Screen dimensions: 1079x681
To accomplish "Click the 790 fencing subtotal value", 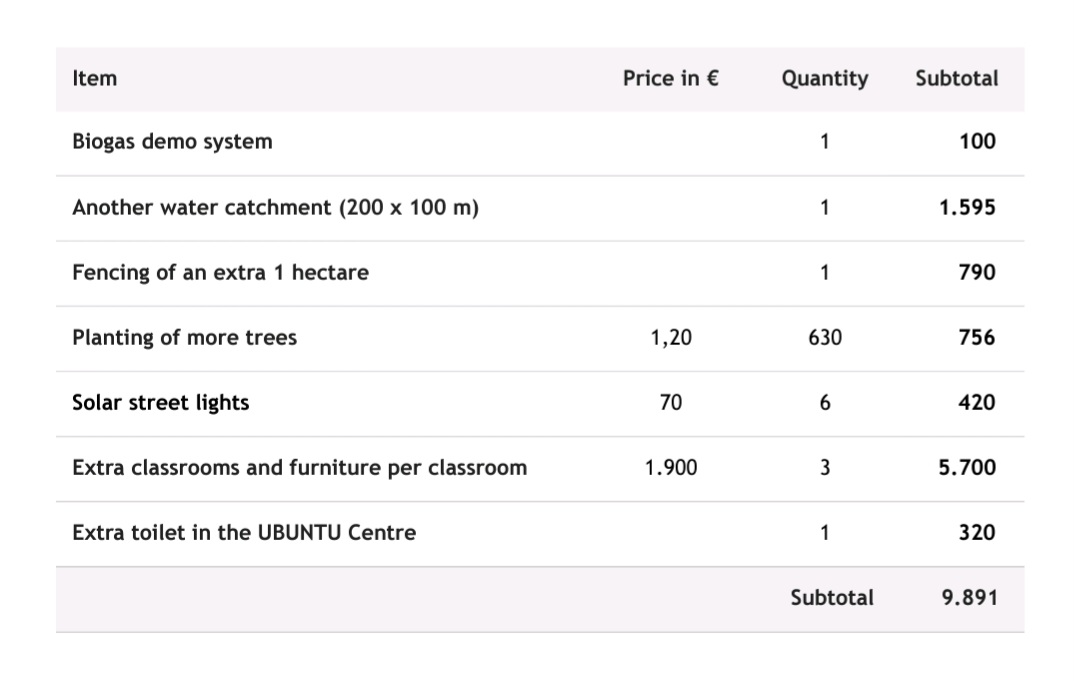I will [977, 272].
